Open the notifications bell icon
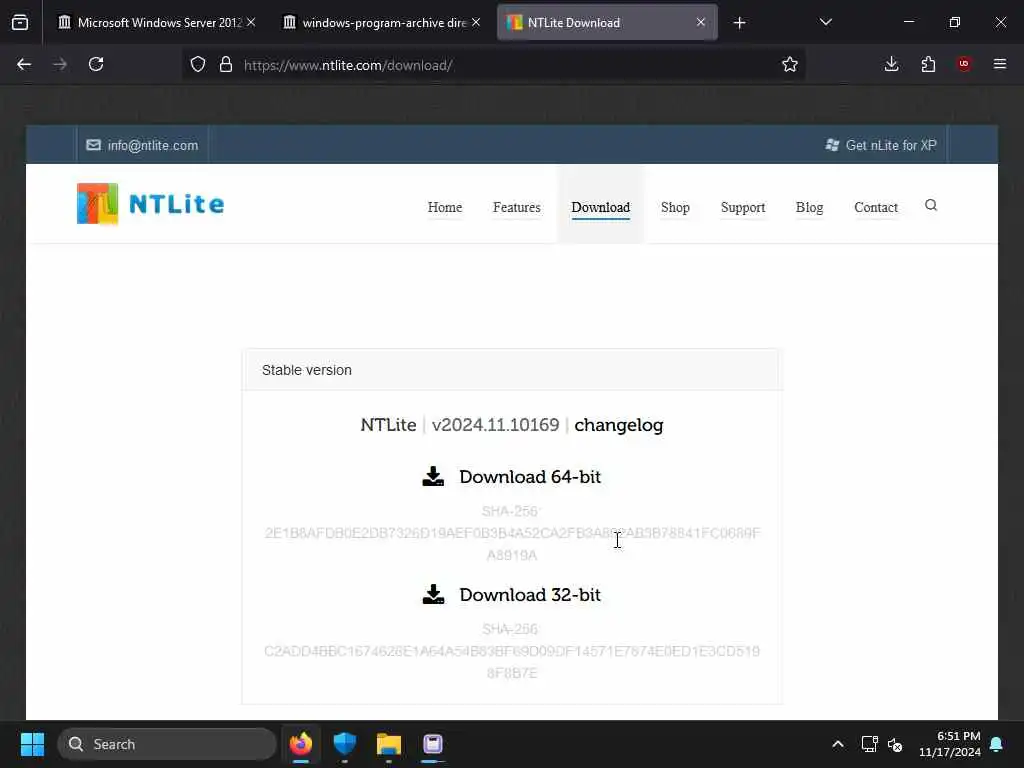Screen dimensions: 1024x768 [997, 744]
